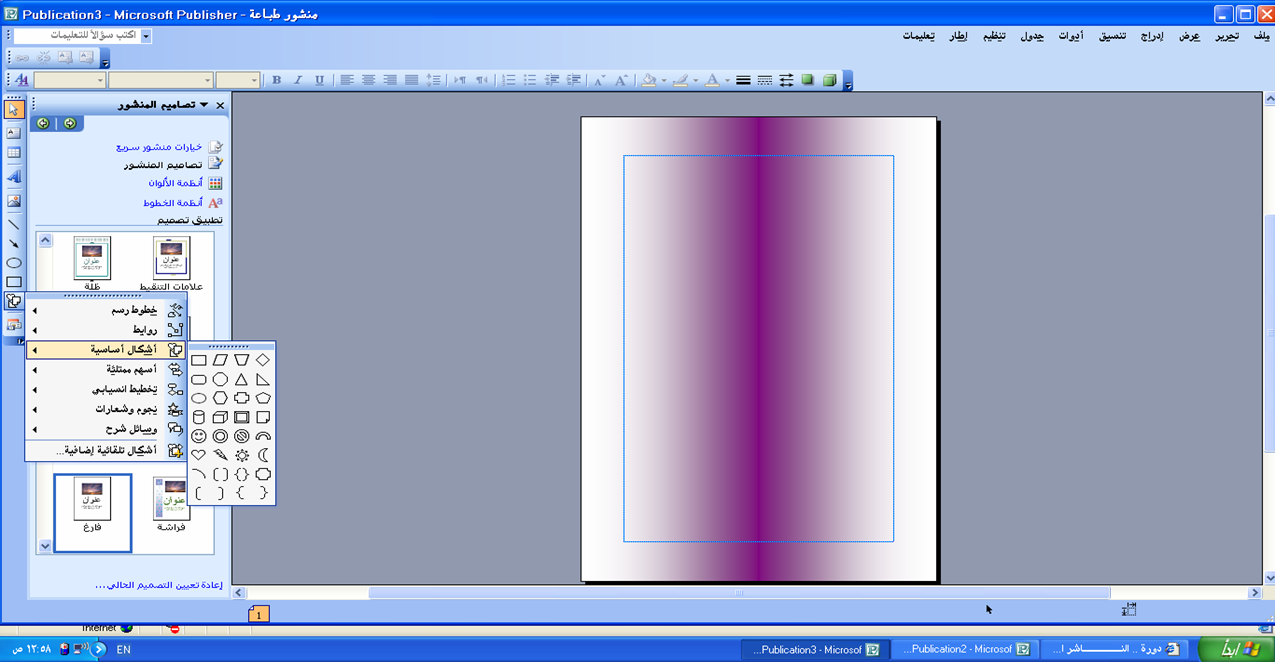Toggle Bold formatting
The height and width of the screenshot is (662, 1275).
click(x=276, y=80)
